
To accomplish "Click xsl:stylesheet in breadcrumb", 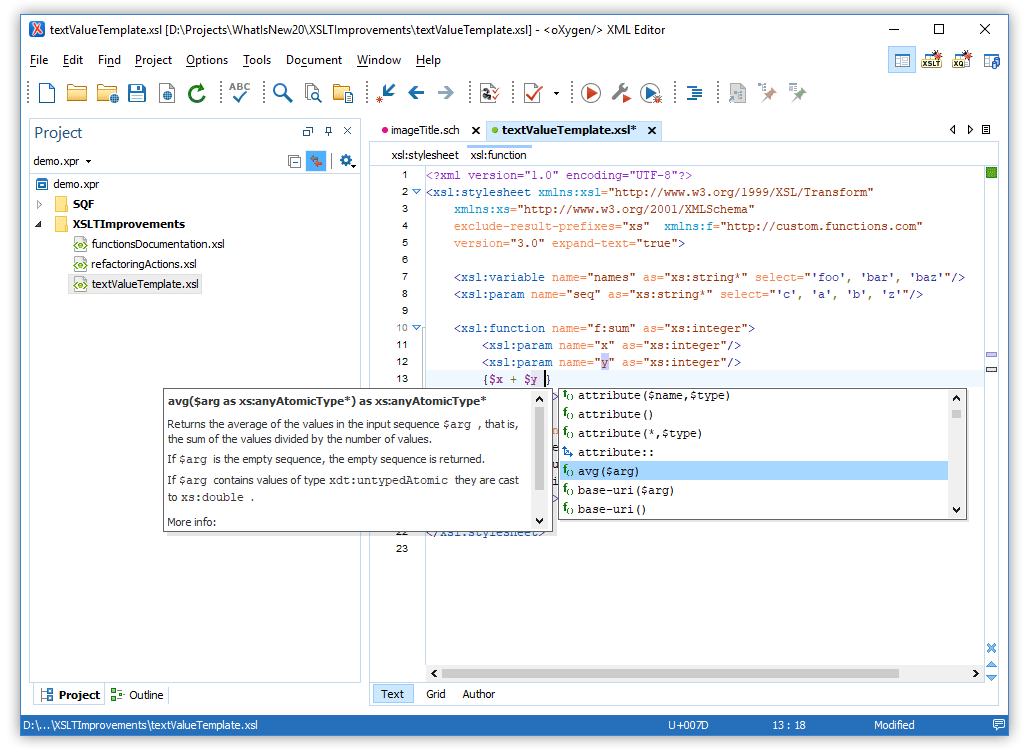I will coord(425,155).
